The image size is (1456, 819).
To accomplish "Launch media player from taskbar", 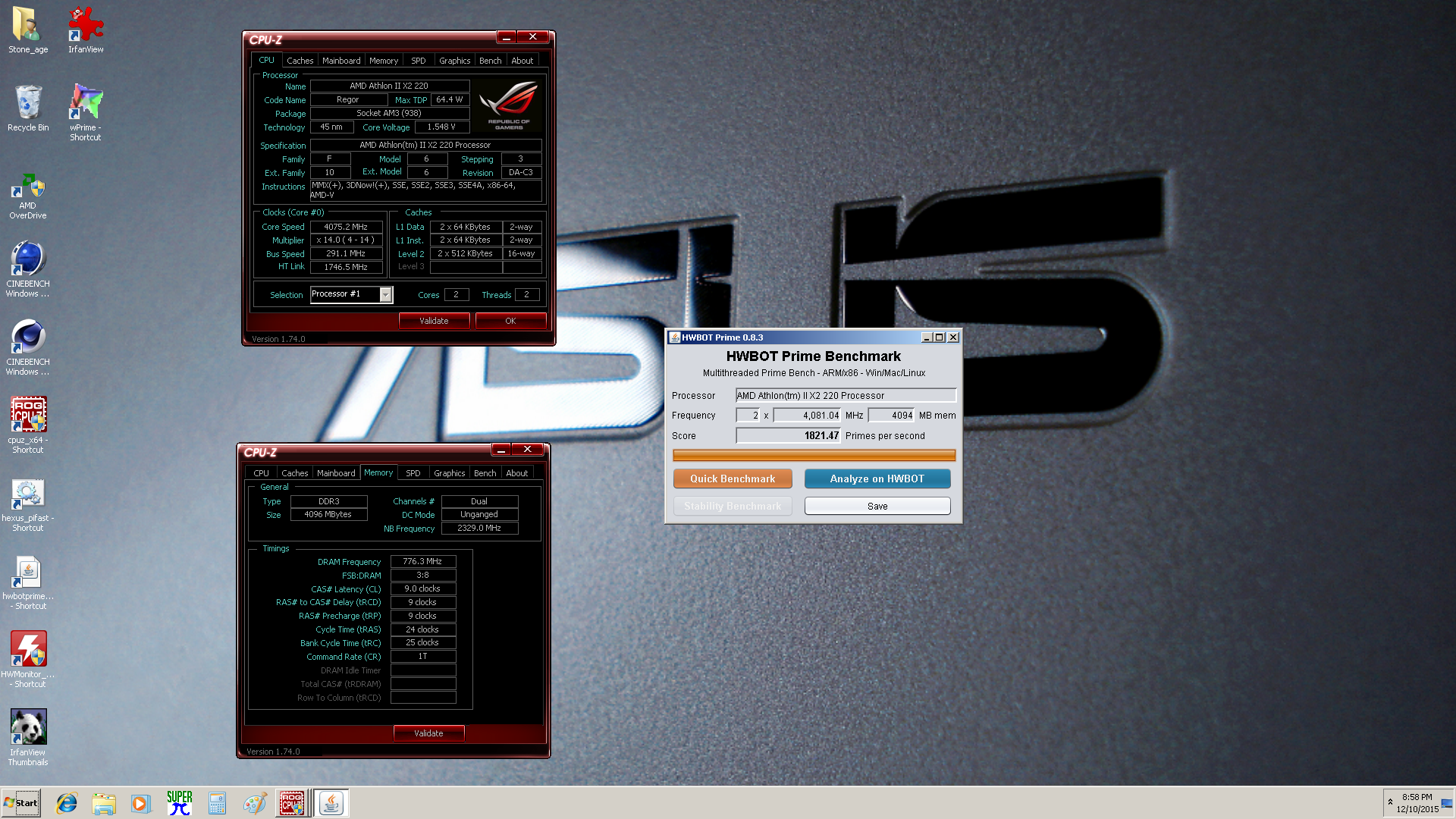I will coord(141,803).
